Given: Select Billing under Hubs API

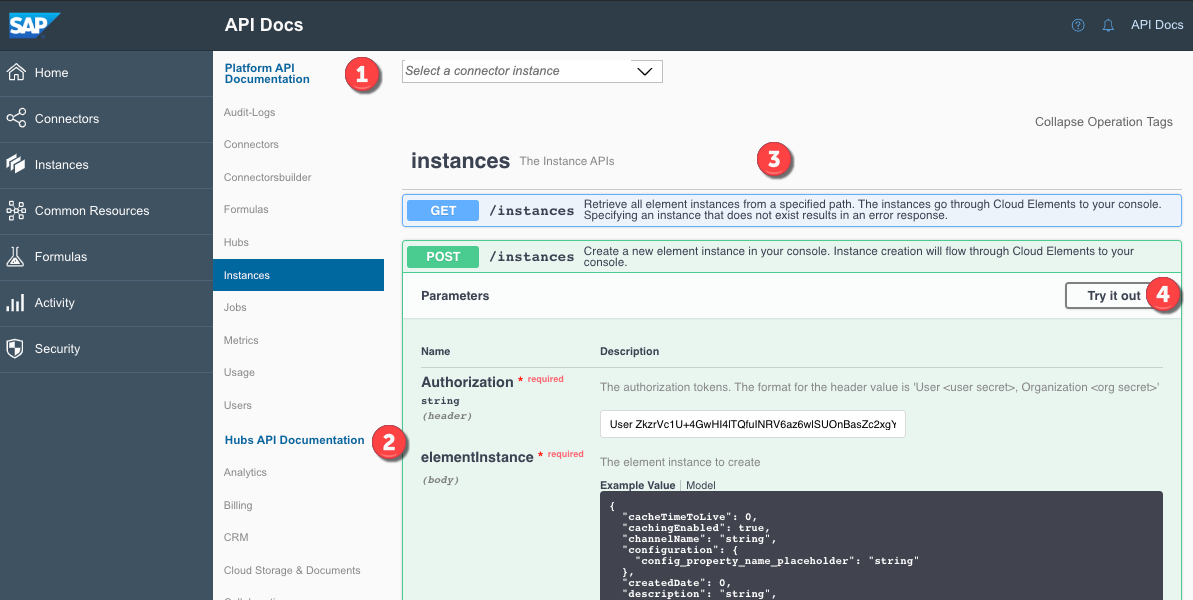Looking at the screenshot, I should (238, 505).
